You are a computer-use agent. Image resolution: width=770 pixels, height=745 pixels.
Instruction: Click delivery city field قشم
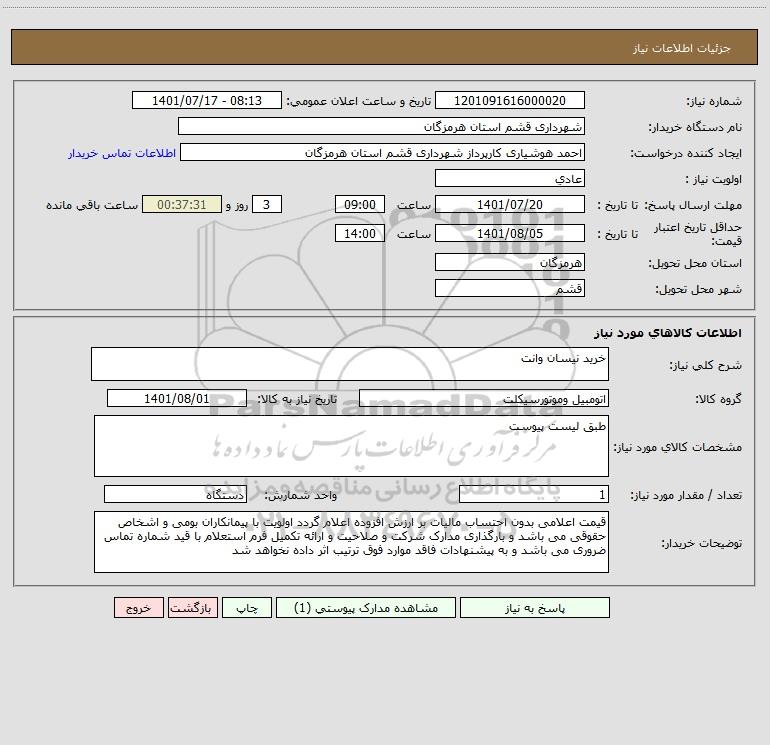[x=510, y=288]
